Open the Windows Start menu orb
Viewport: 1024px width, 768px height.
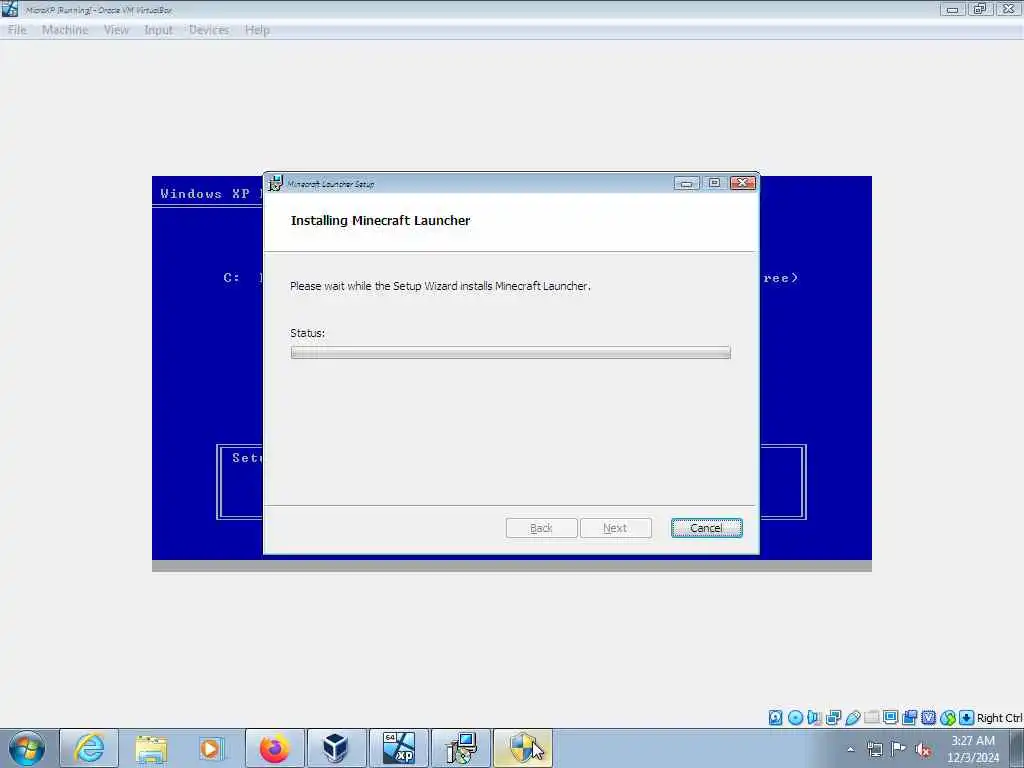27,748
